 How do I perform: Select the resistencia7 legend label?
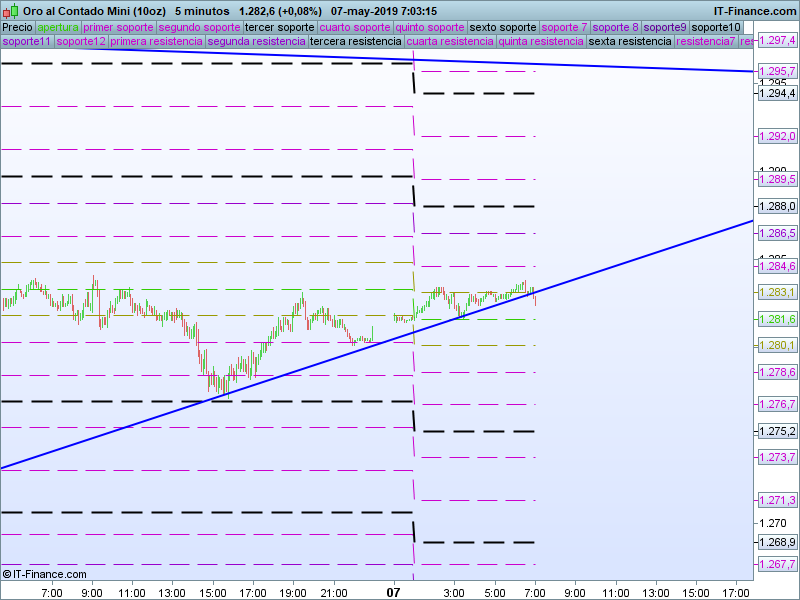click(x=706, y=41)
